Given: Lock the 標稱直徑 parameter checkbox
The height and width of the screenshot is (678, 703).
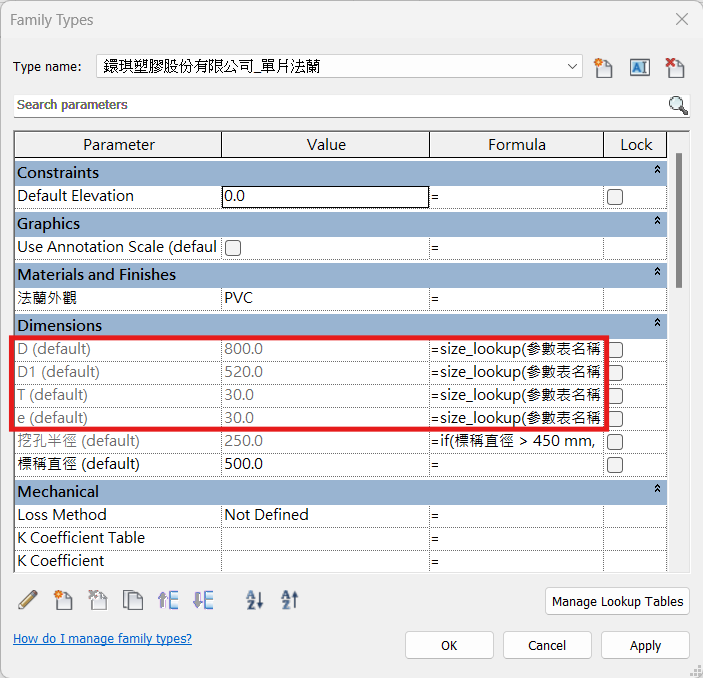Looking at the screenshot, I should coord(615,465).
